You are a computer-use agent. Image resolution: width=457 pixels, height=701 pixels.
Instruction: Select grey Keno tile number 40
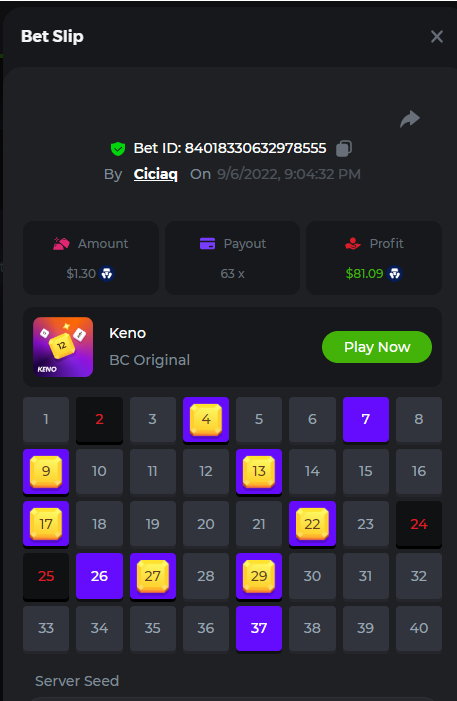point(419,629)
